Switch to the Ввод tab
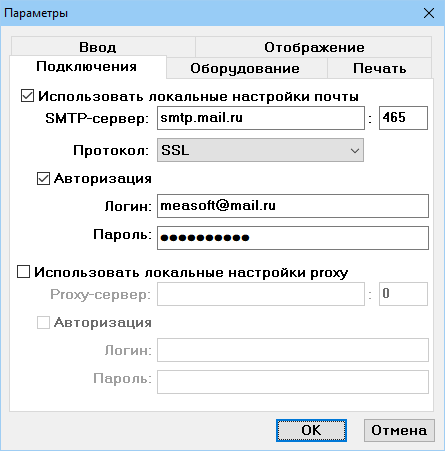Viewport: 445px width, 451px height. 103,47
